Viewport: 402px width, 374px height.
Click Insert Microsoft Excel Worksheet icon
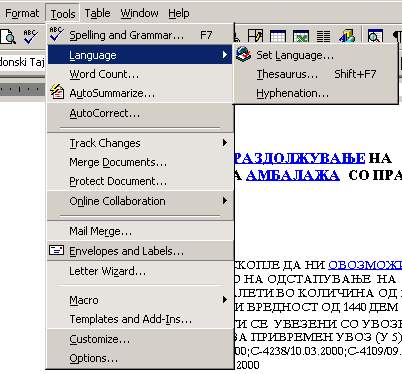click(300, 36)
